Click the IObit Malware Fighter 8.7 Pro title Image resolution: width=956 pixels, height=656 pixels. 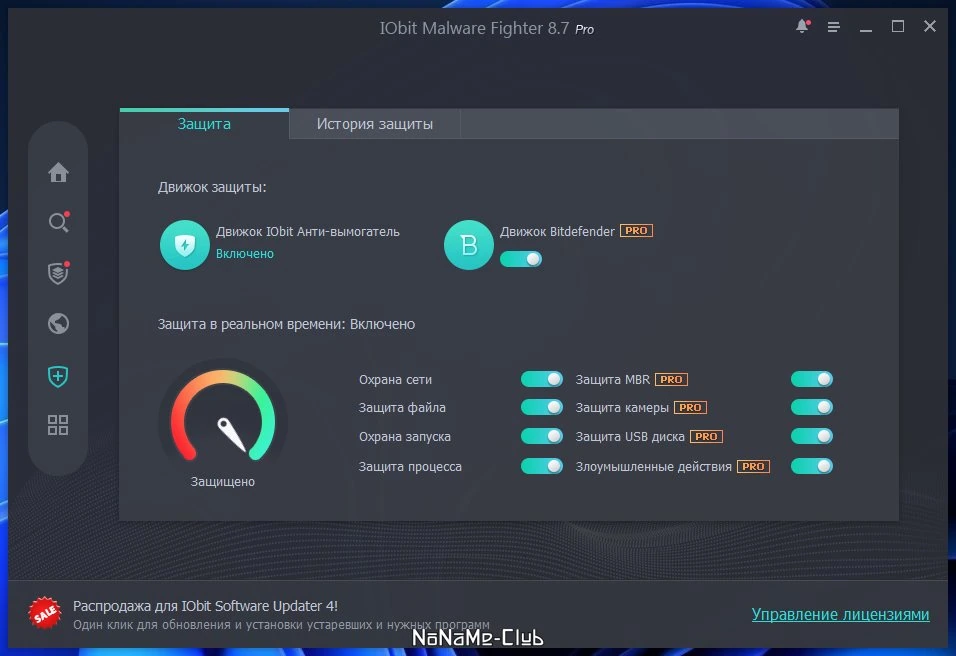(487, 29)
